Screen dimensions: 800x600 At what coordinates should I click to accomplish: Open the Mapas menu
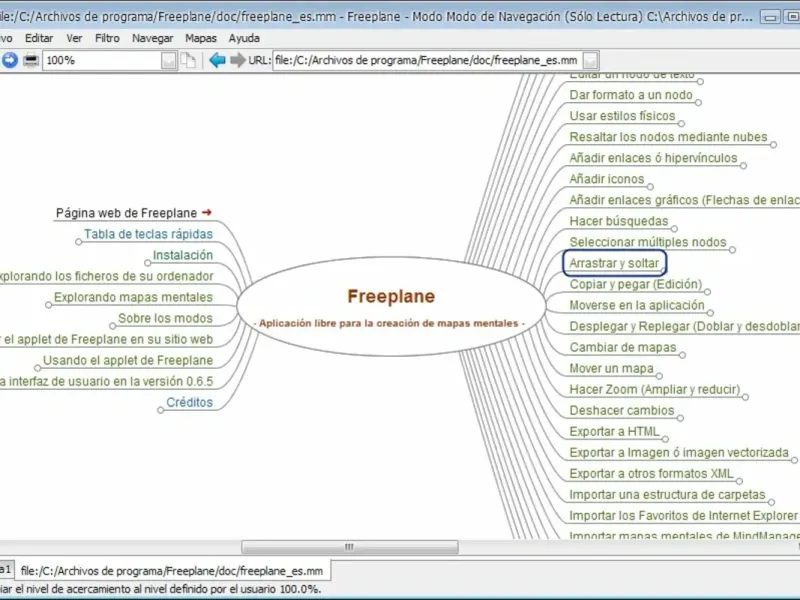(x=201, y=38)
